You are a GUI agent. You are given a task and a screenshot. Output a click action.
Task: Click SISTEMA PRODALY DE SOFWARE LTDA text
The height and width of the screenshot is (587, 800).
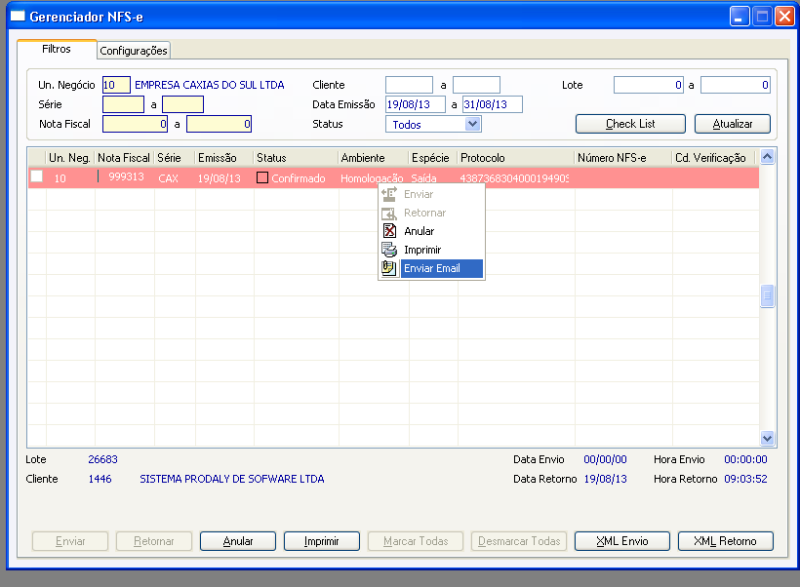pyautogui.click(x=232, y=479)
